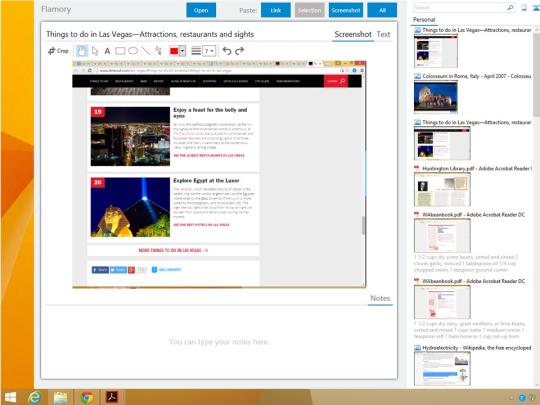Select the Crop tool

coord(58,51)
